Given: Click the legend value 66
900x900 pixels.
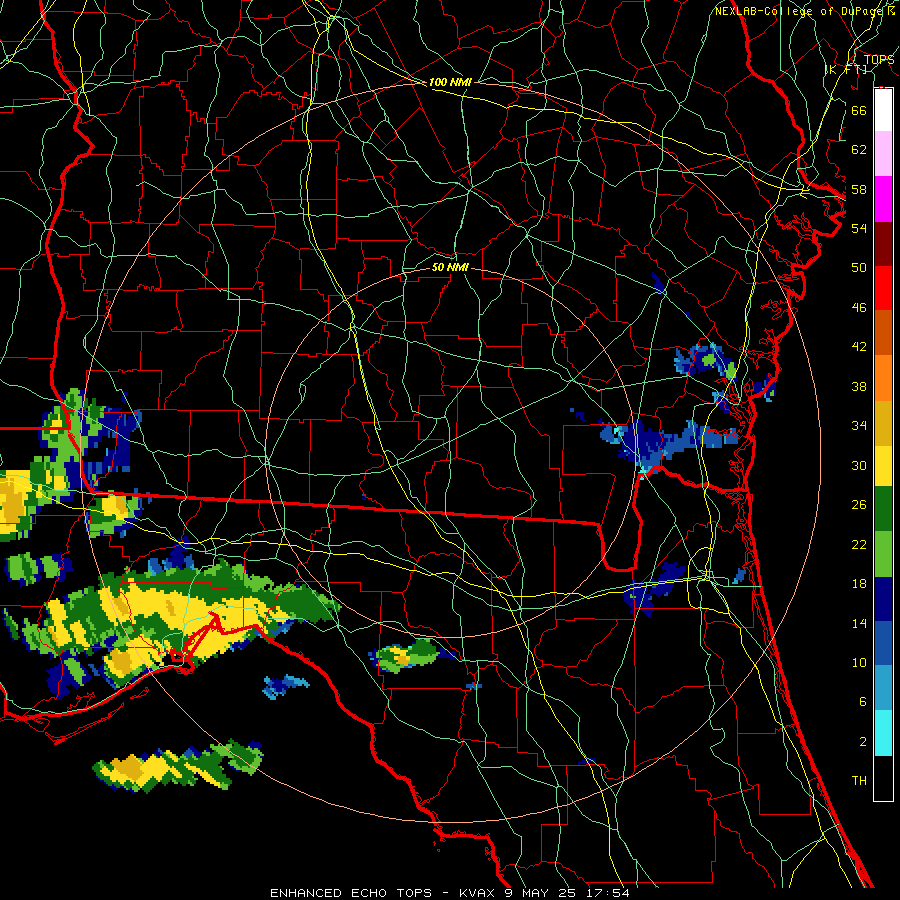Looking at the screenshot, I should [x=859, y=110].
